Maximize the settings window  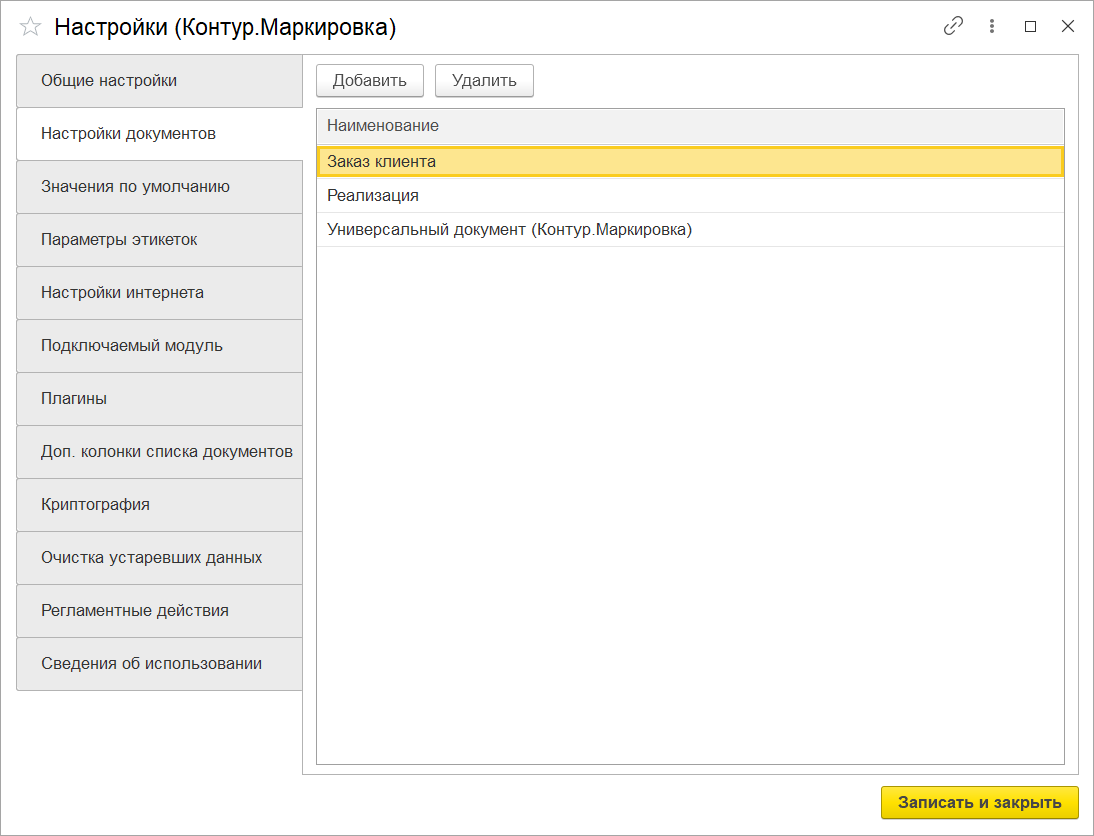(x=1030, y=27)
